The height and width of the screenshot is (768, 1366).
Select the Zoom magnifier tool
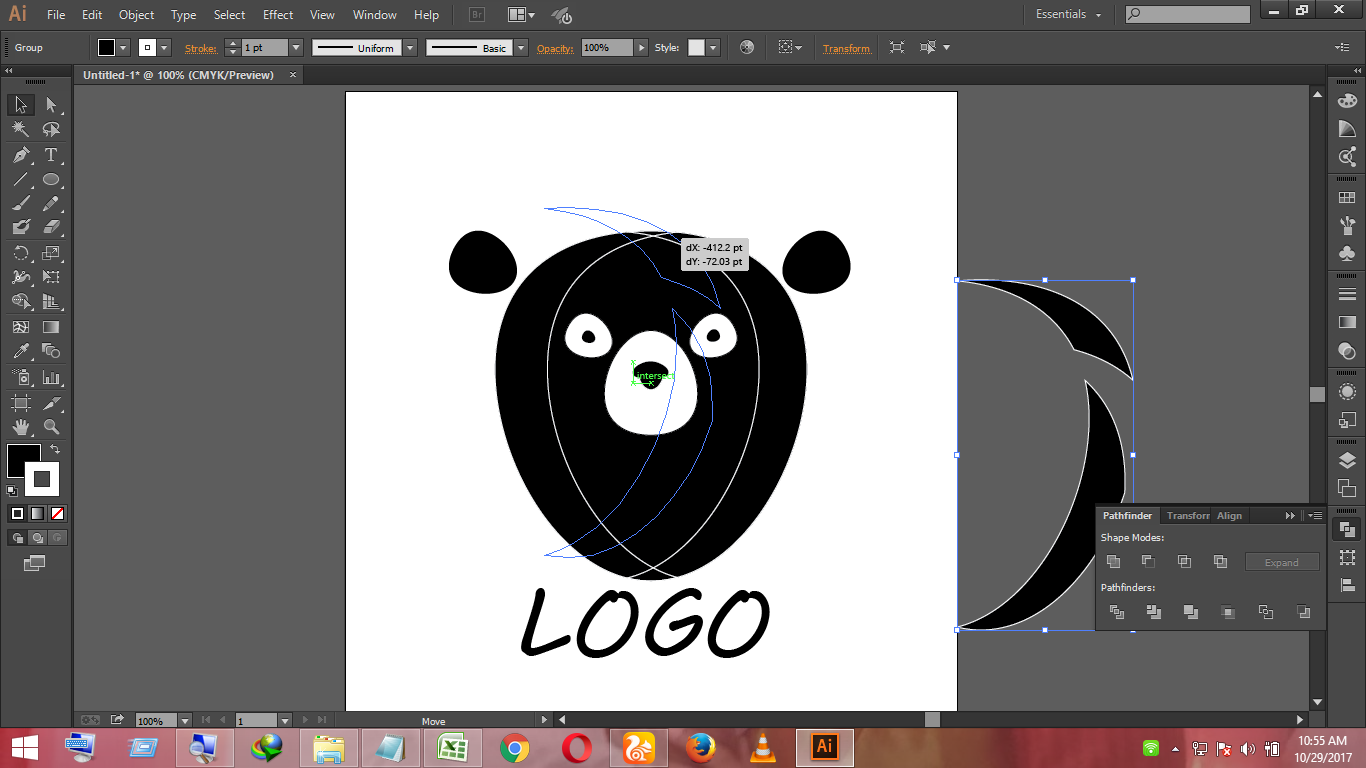tap(51, 427)
